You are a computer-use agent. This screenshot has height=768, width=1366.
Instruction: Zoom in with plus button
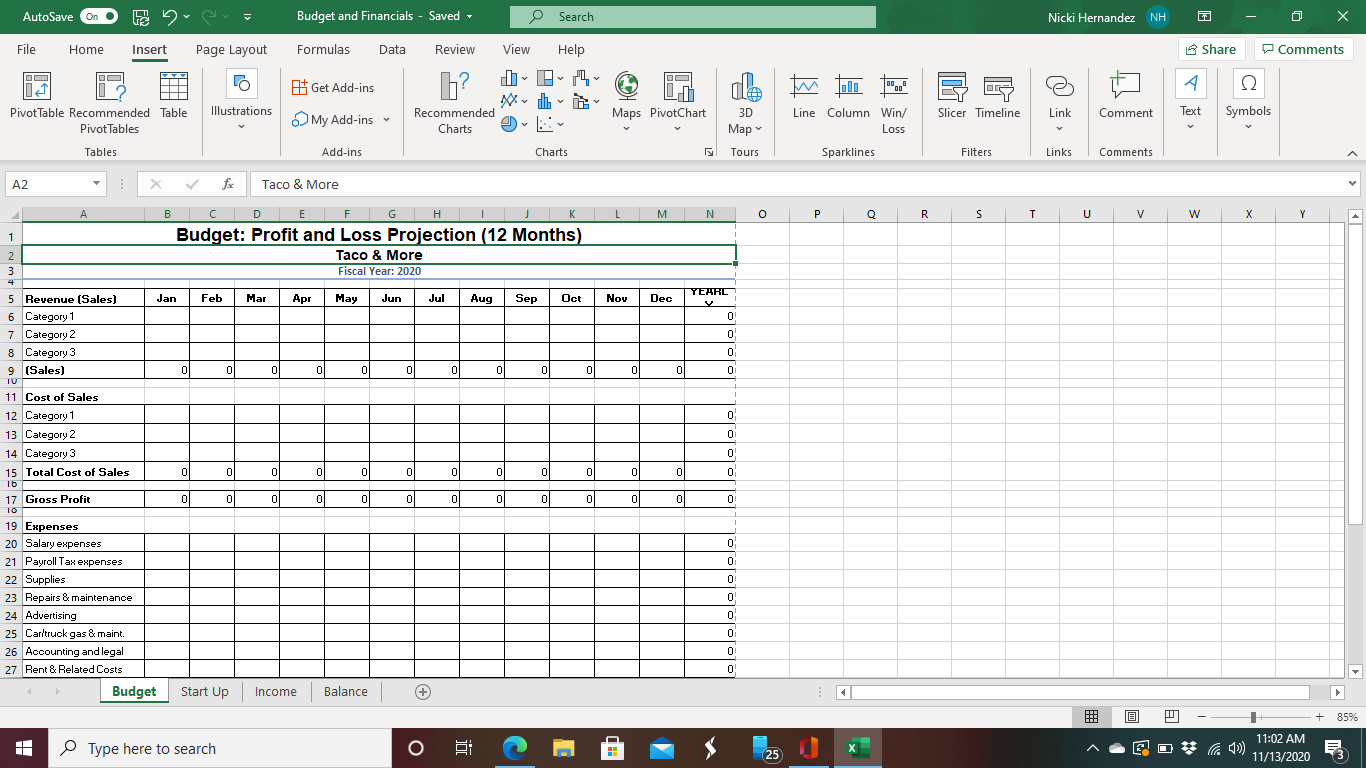(1320, 716)
